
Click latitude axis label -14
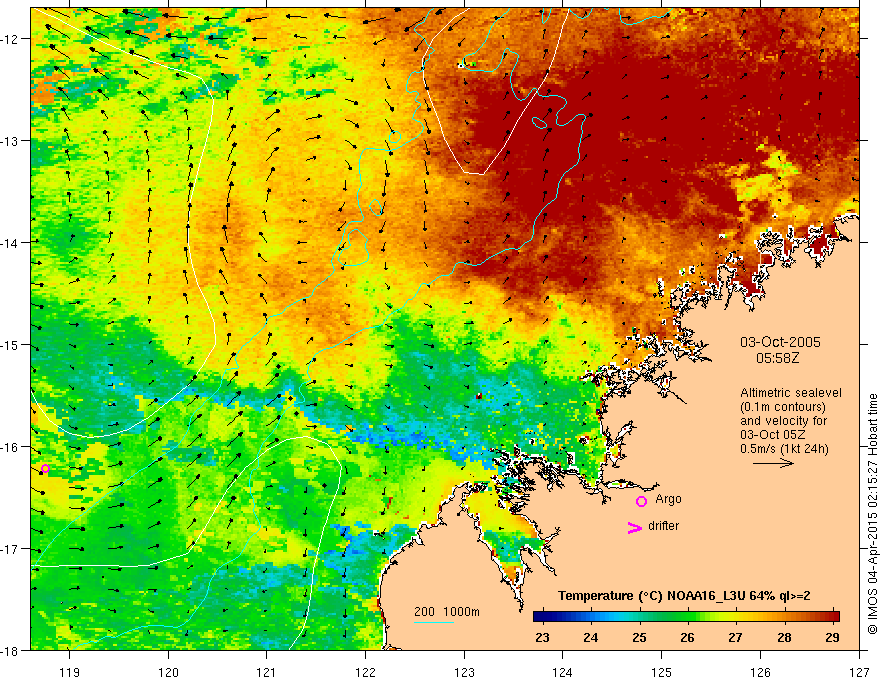tap(11, 243)
